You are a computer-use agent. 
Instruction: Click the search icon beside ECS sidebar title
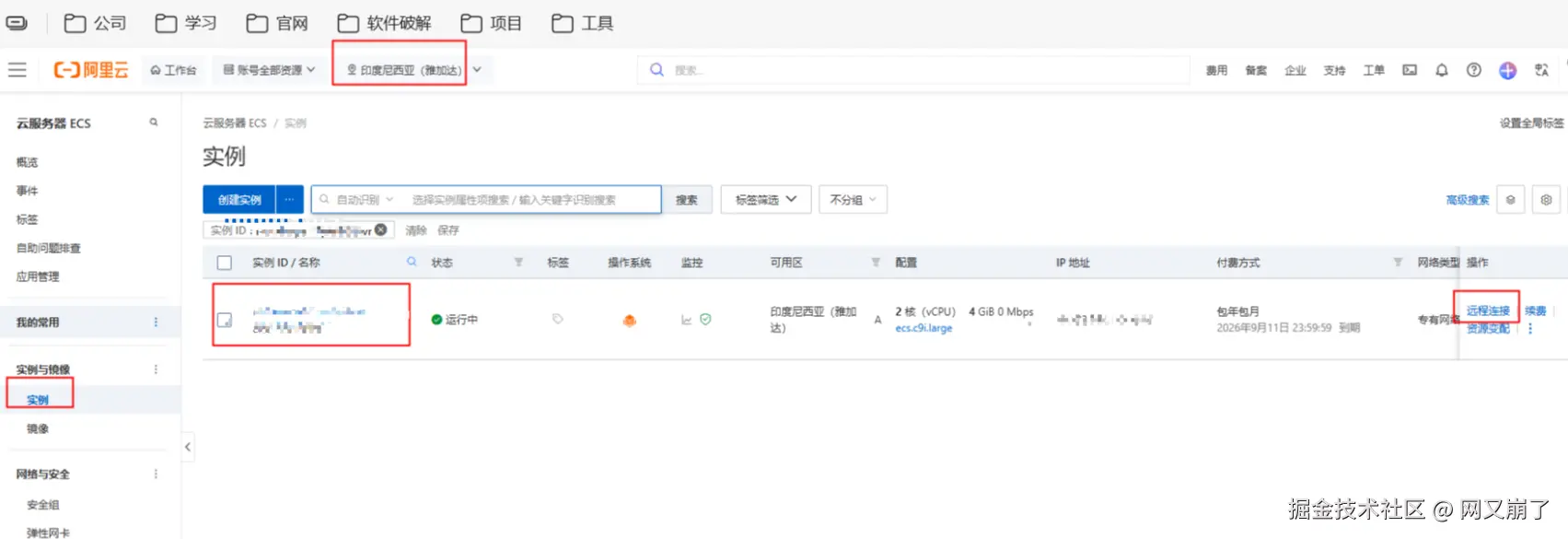pos(154,122)
